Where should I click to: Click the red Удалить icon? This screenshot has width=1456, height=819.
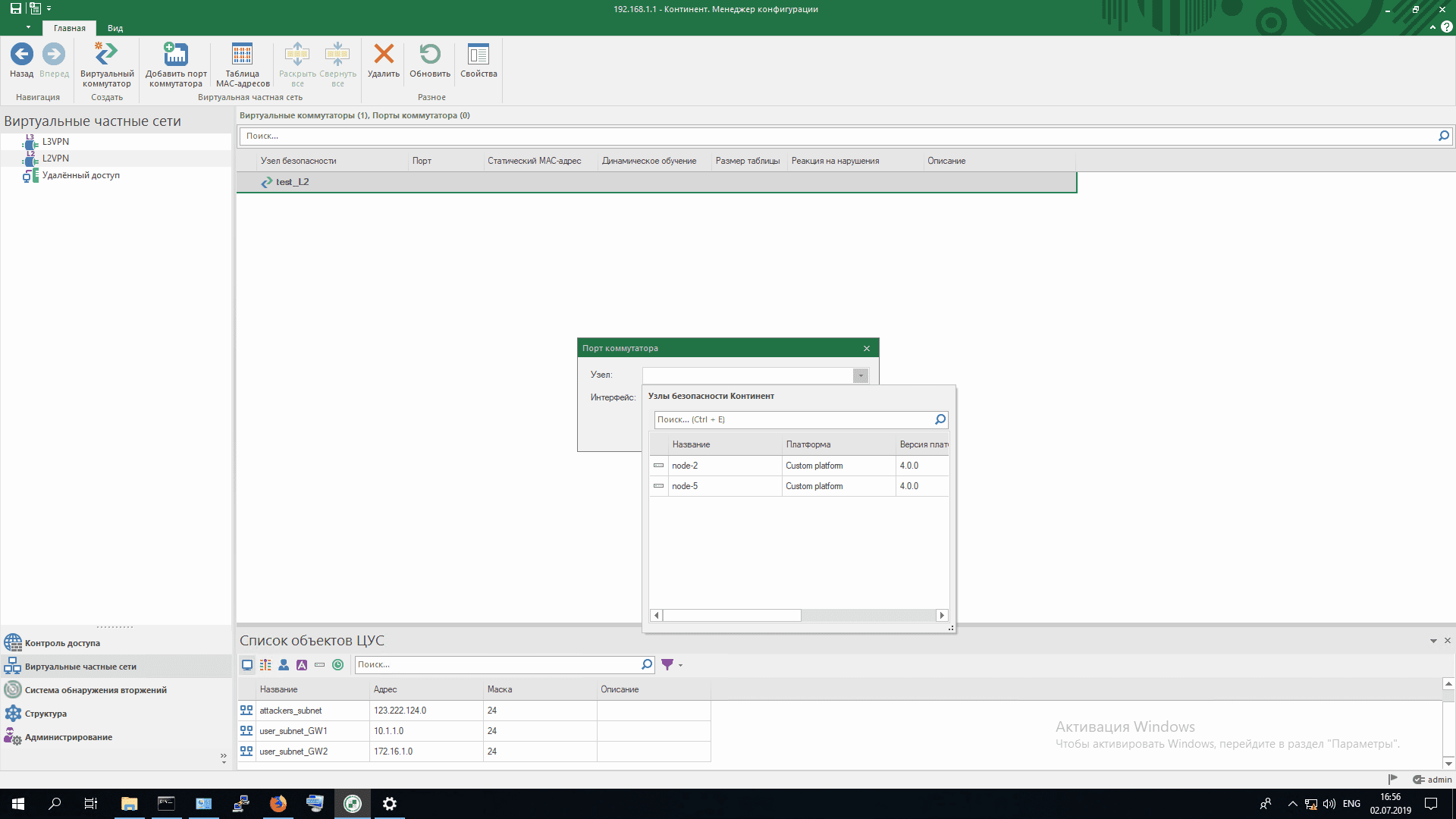tap(384, 55)
